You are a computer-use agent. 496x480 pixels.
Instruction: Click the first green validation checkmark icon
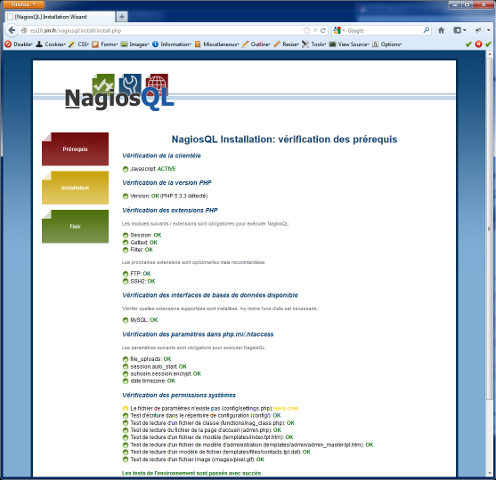click(468, 44)
